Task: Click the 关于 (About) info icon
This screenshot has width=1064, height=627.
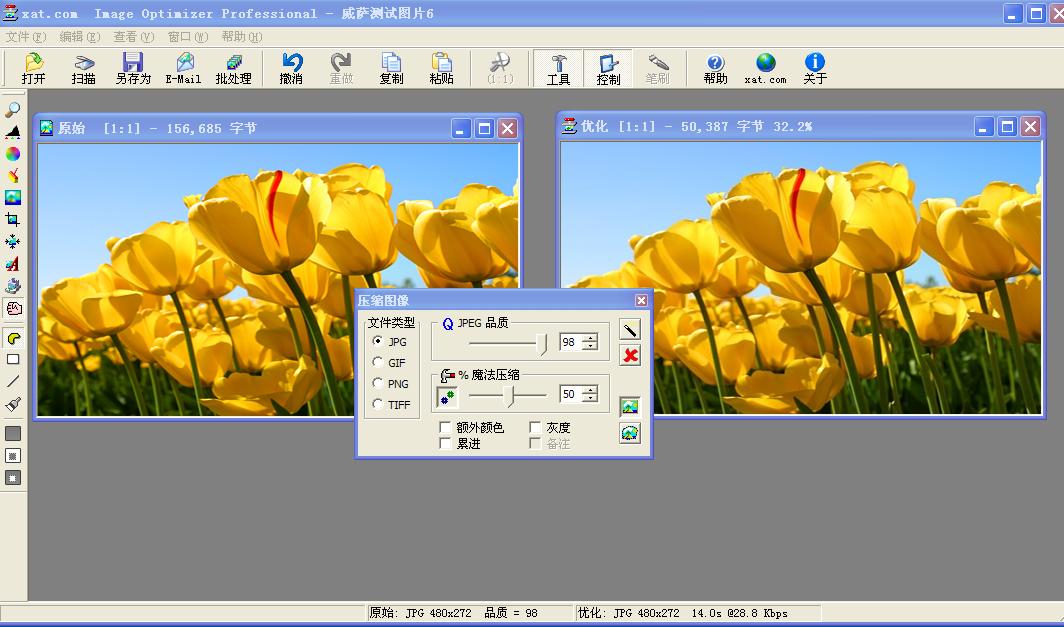Action: 815,69
